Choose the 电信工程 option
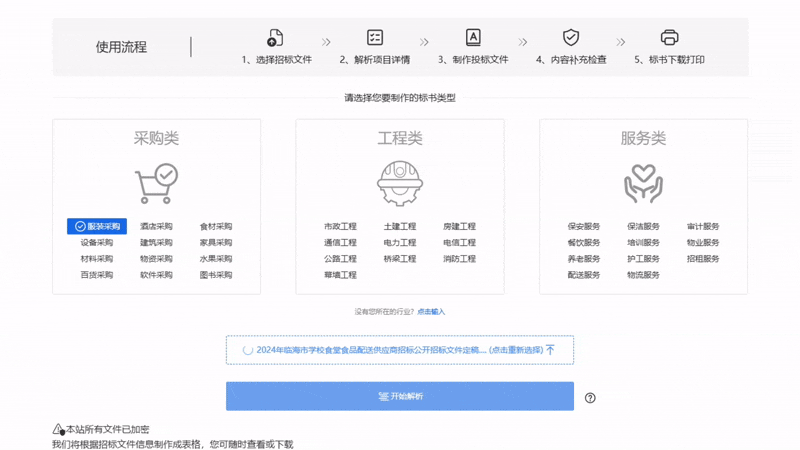Image resolution: width=800 pixels, height=450 pixels. click(460, 243)
